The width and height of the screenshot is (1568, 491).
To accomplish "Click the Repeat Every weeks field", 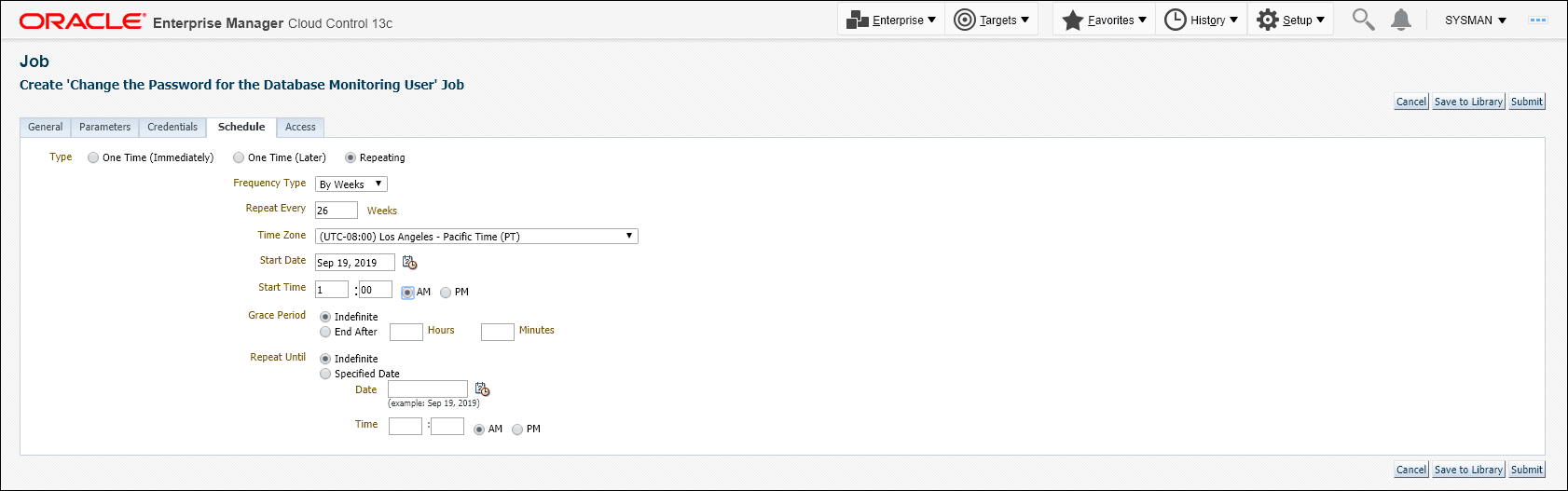I will tap(336, 211).
